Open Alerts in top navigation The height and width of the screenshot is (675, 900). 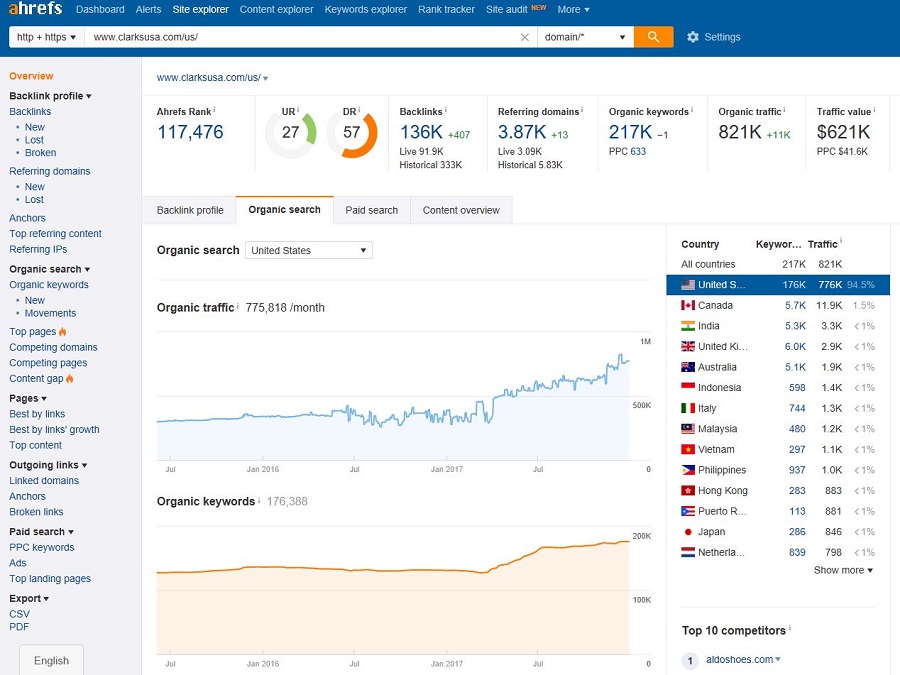tap(148, 9)
